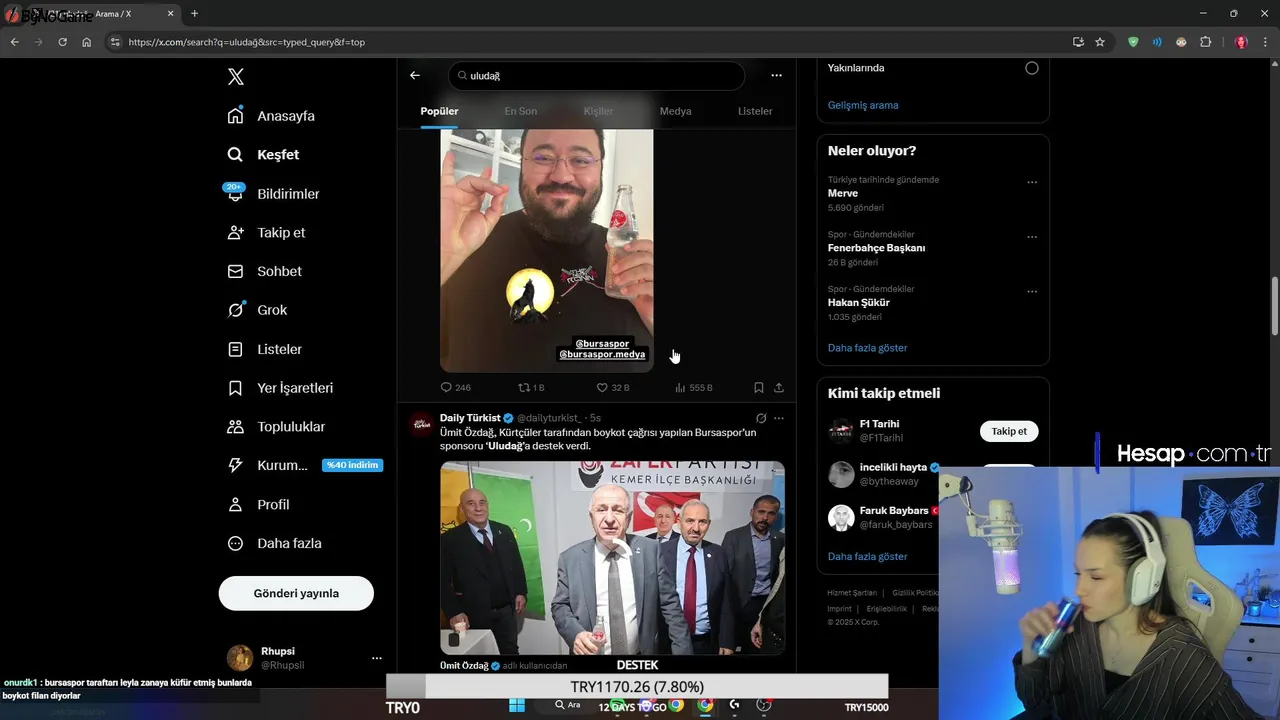This screenshot has width=1280, height=720.
Task: Open more options for Merve trend
Action: tap(1032, 182)
